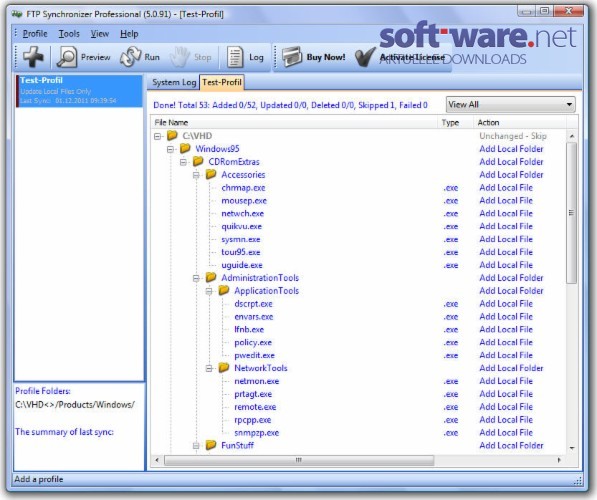Collapse the C:\VHD root node
This screenshot has width=597, height=500.
tap(157, 136)
